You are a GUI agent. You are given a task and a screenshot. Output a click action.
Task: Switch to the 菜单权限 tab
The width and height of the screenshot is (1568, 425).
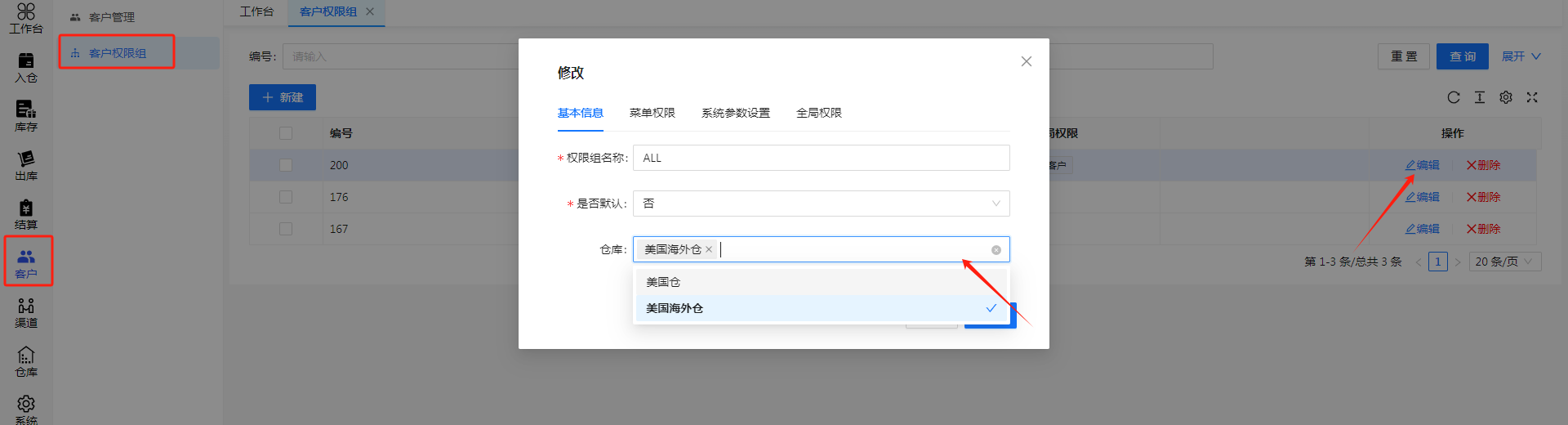tap(652, 113)
